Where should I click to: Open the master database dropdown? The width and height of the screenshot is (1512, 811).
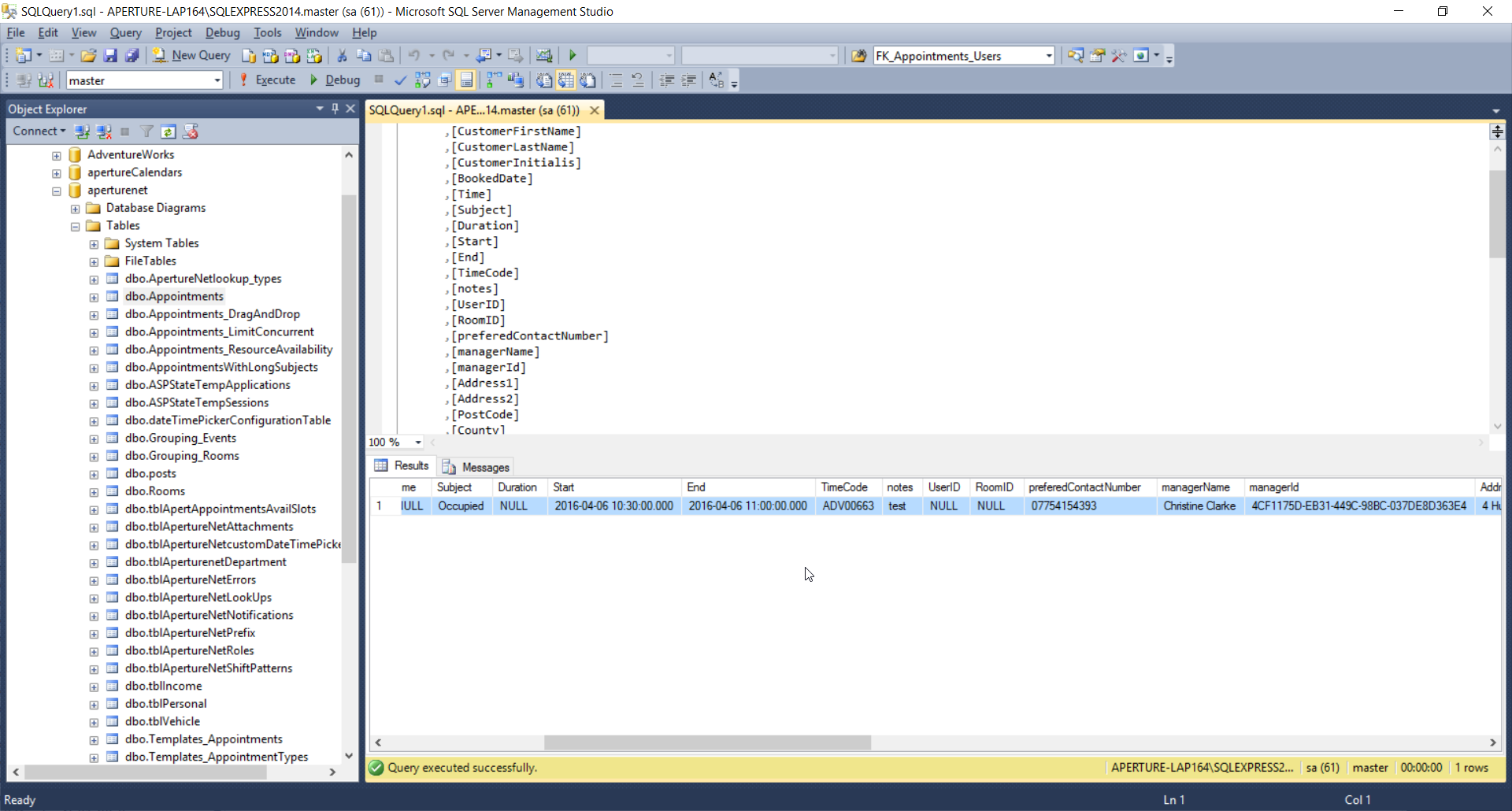[217, 80]
